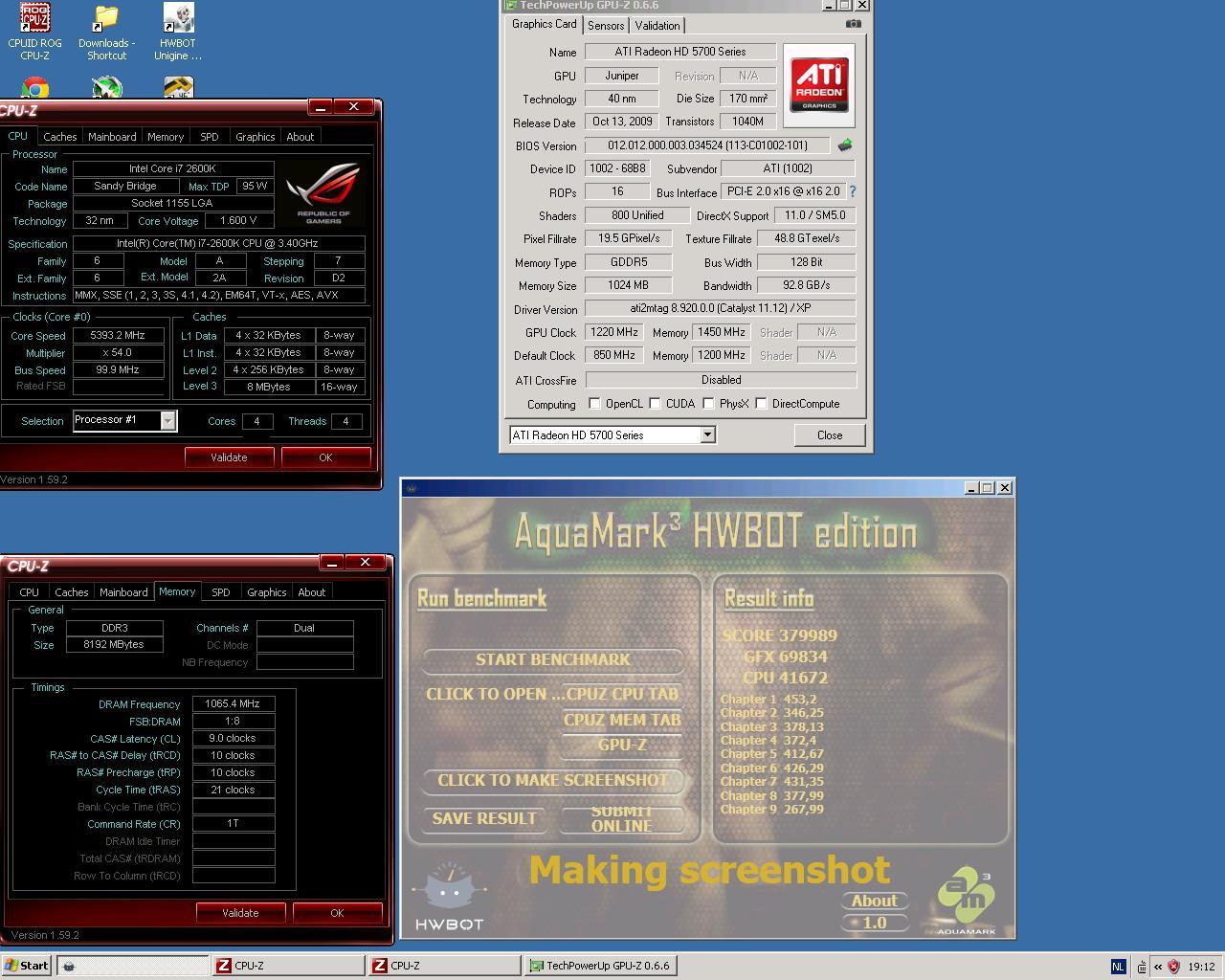Viewport: 1225px width, 980px height.
Task: Open About tab in upper CPU-Z
Action: (x=300, y=137)
